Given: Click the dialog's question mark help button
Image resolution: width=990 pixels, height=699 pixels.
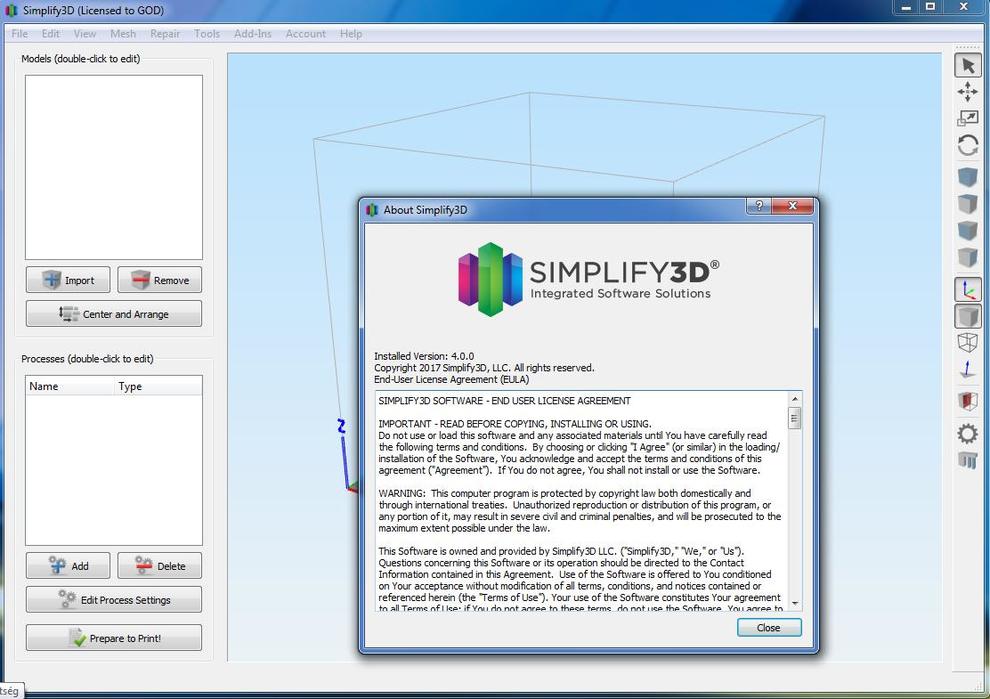Looking at the screenshot, I should click(x=759, y=207).
